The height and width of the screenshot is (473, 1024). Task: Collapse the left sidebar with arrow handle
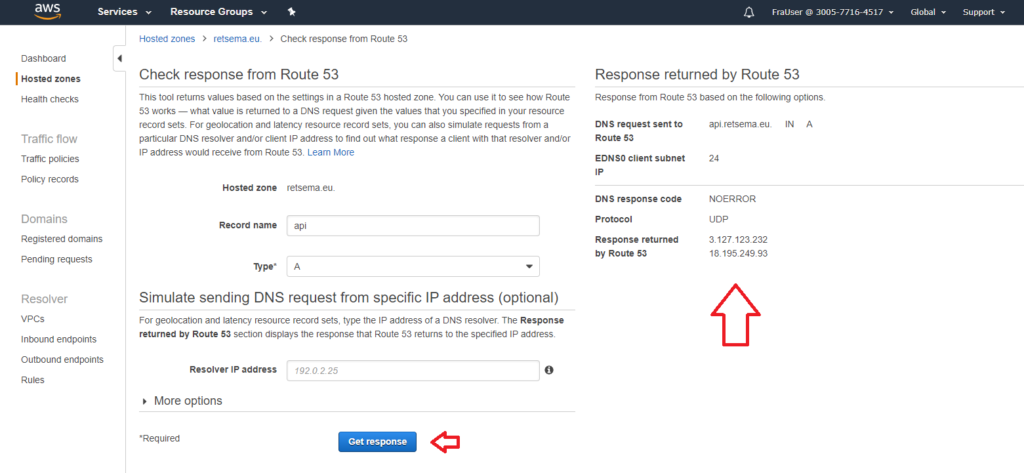pos(119,58)
